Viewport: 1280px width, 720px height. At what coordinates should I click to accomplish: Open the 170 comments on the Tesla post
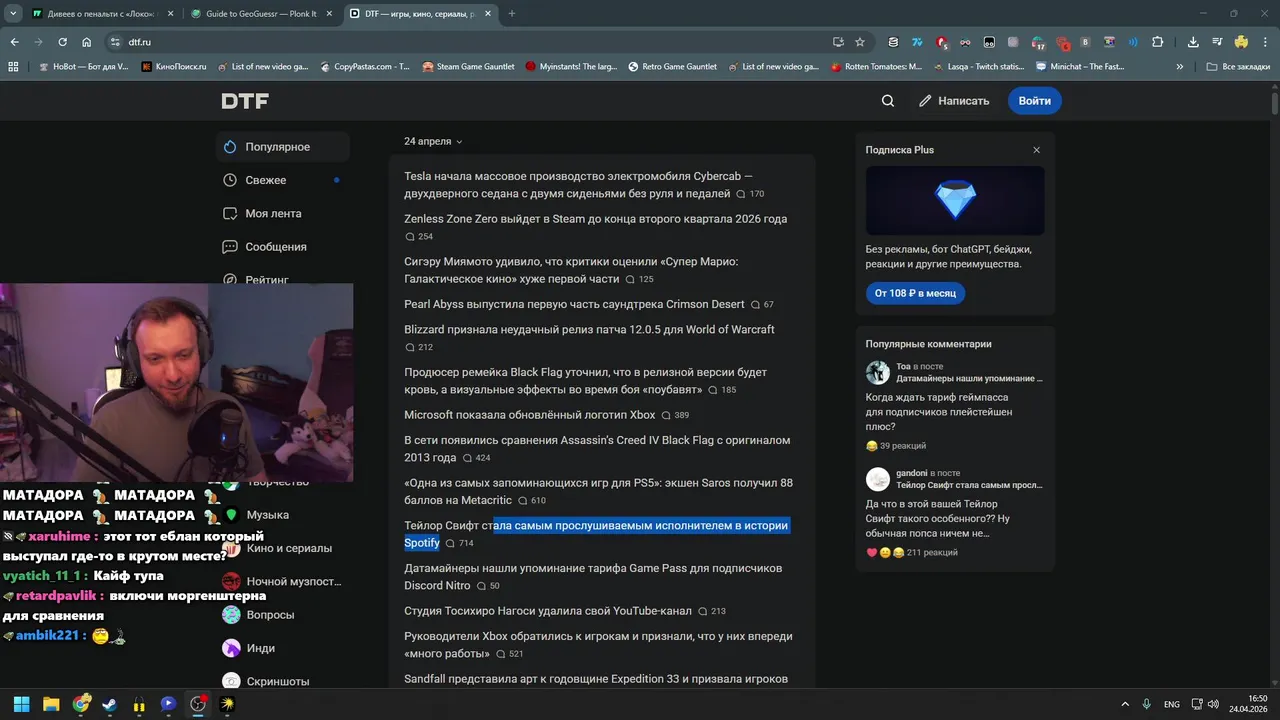click(x=750, y=194)
